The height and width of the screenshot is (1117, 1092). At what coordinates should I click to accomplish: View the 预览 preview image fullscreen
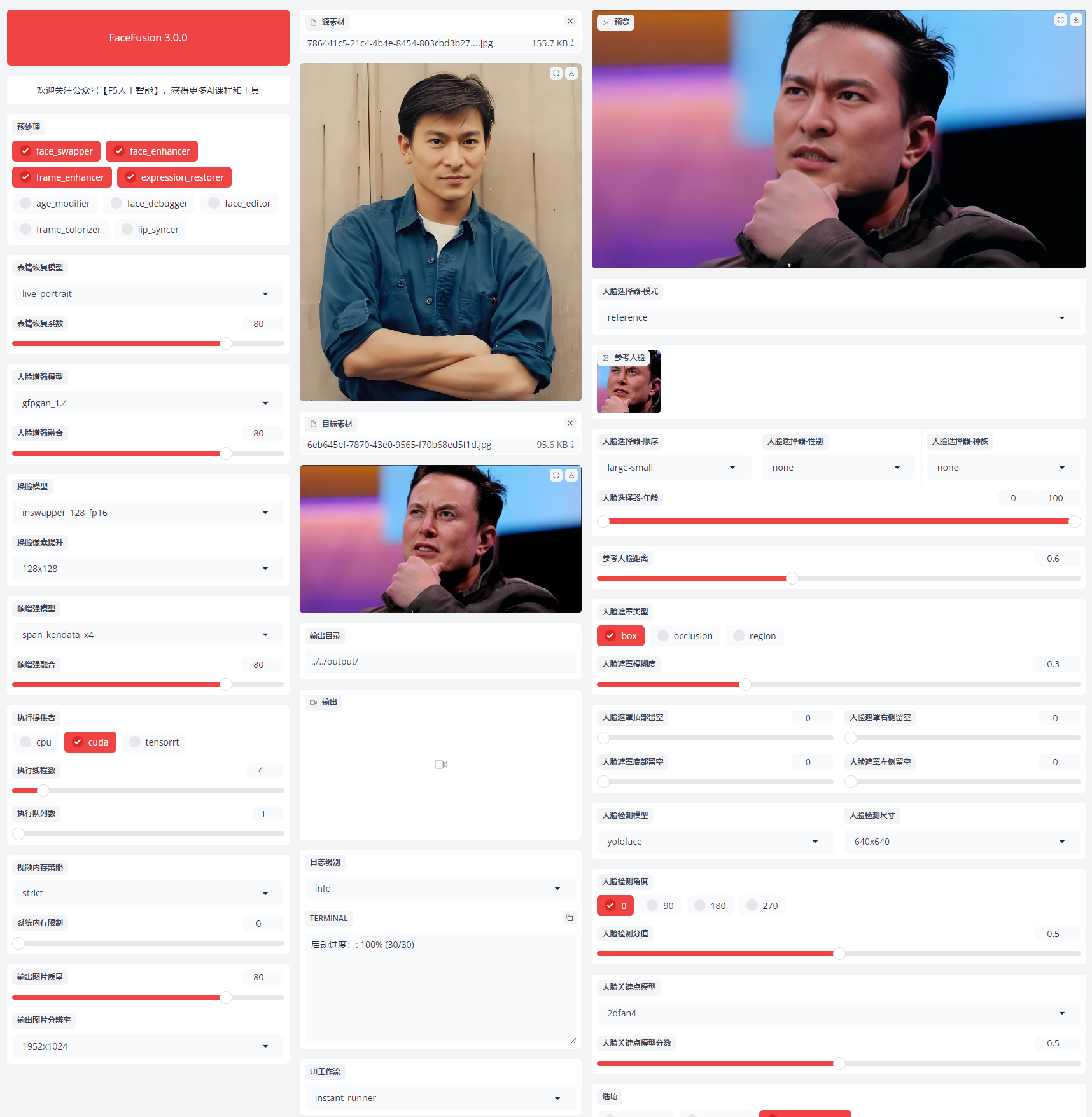point(1061,20)
